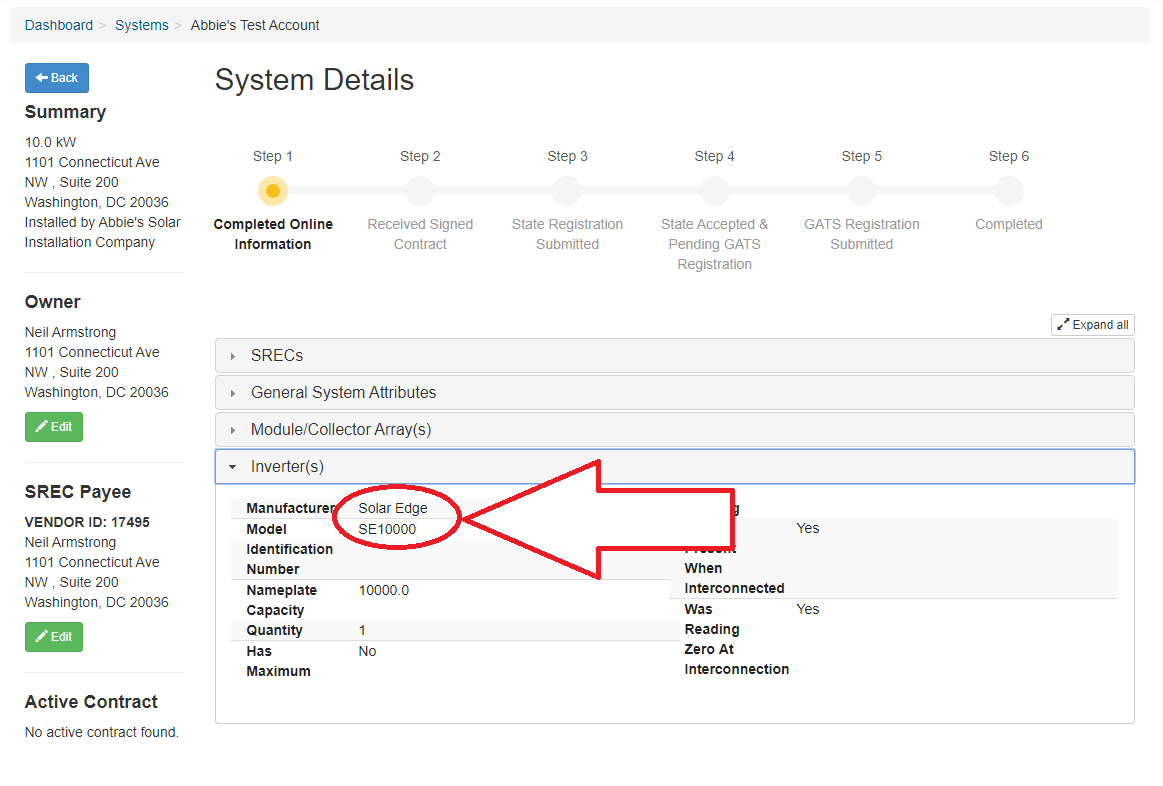Image resolution: width=1163 pixels, height=786 pixels.
Task: Click the Step 5 progress circle
Action: coord(862,190)
